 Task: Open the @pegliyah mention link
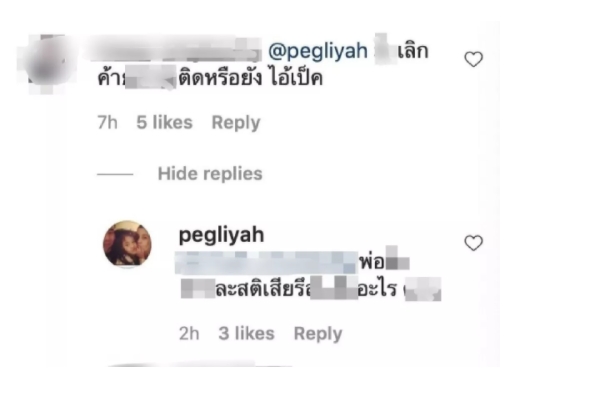pyautogui.click(x=318, y=51)
